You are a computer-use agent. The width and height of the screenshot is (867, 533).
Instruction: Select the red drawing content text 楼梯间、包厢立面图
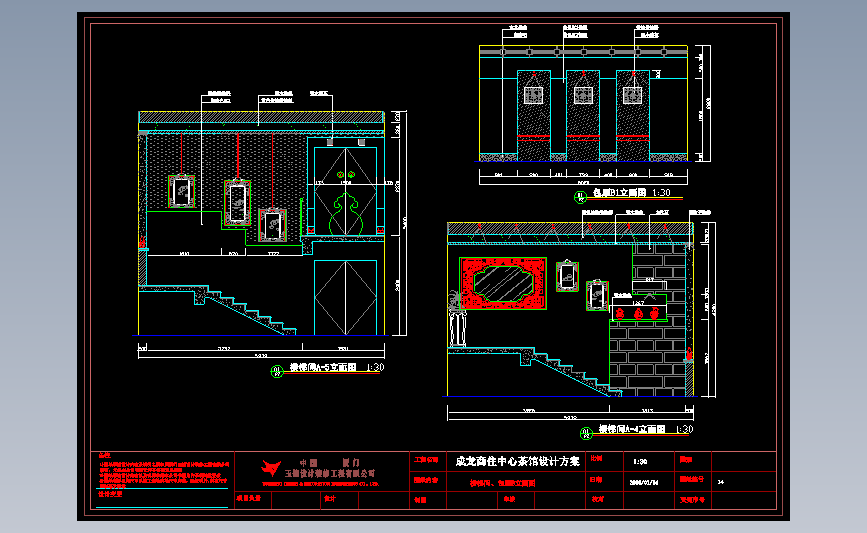point(503,483)
